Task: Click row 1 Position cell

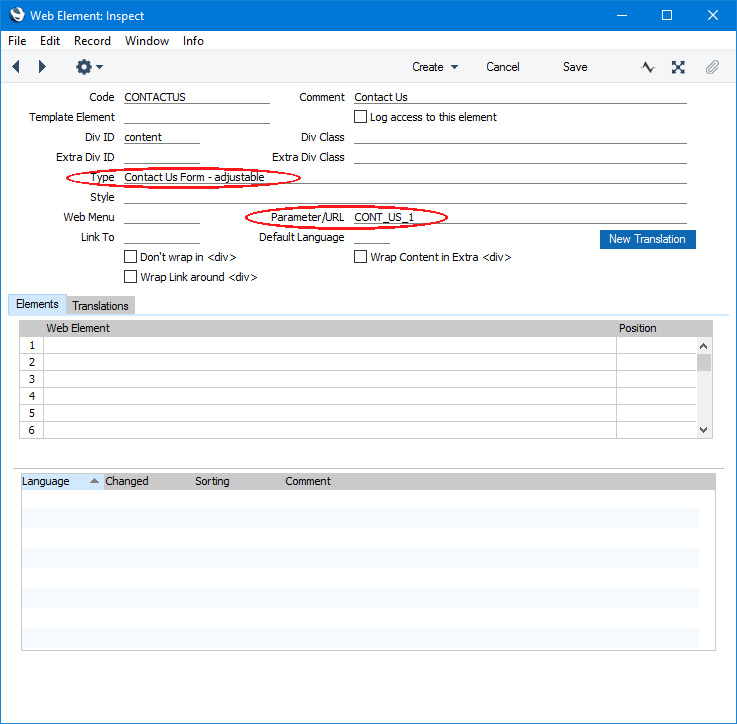Action: coord(656,345)
